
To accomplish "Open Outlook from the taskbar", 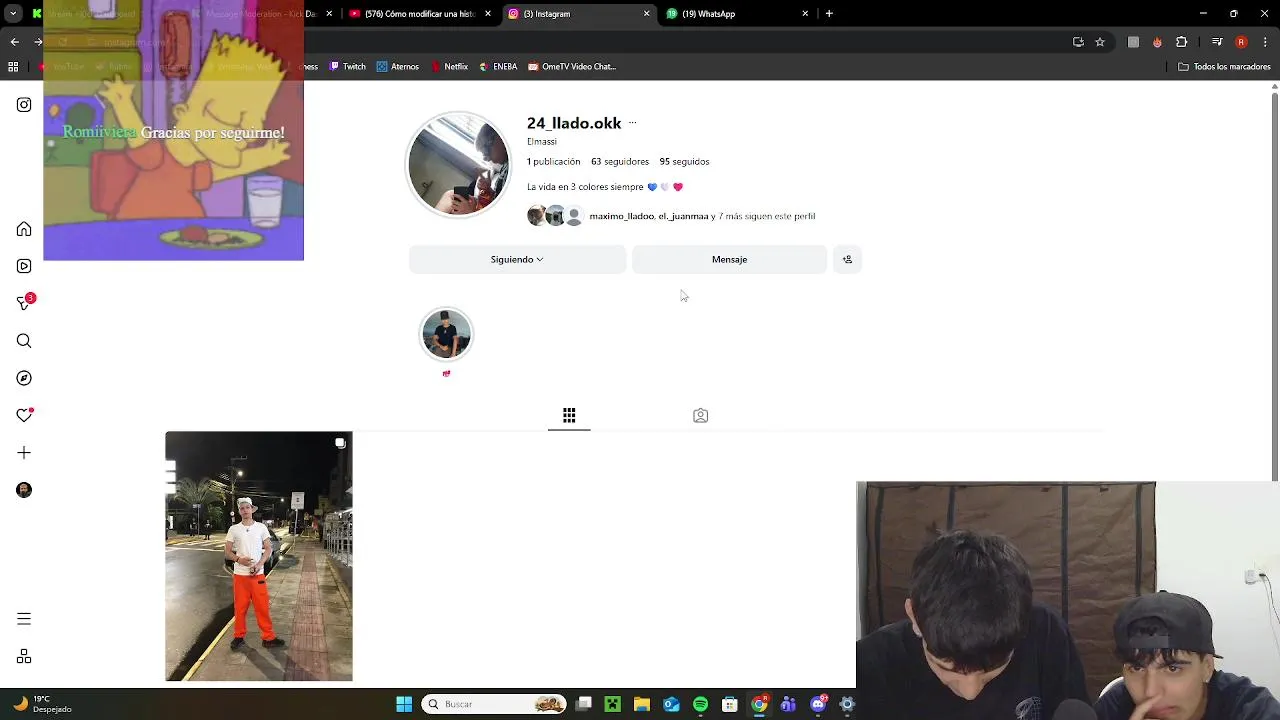I will pos(671,704).
